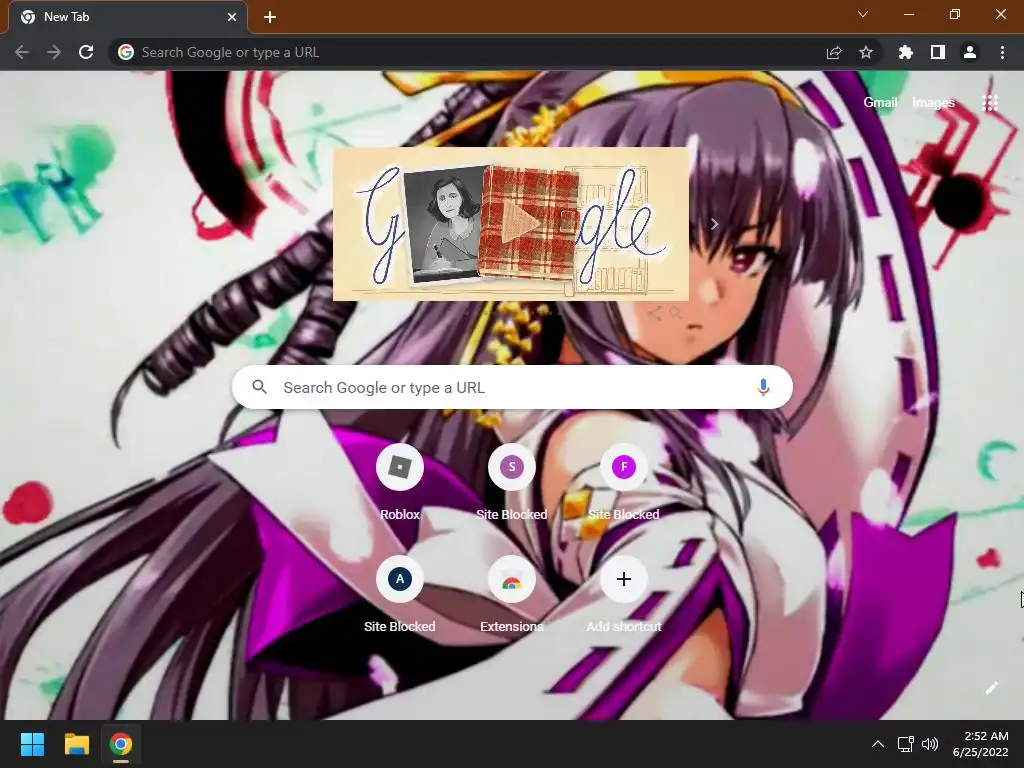
Task: Open the Extensions puzzle piece menu
Action: [905, 52]
